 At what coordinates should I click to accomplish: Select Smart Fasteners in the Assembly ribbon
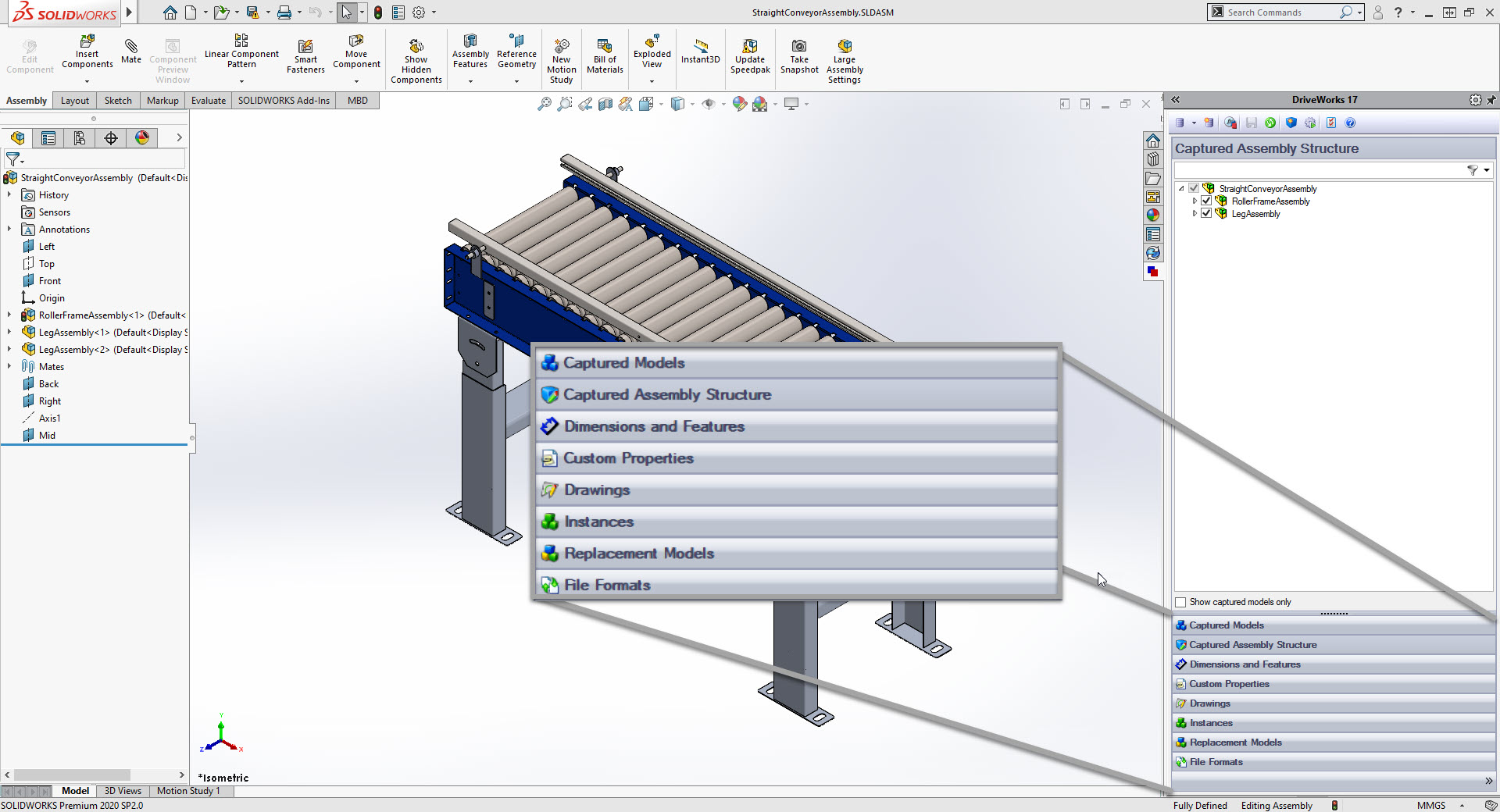click(x=305, y=55)
